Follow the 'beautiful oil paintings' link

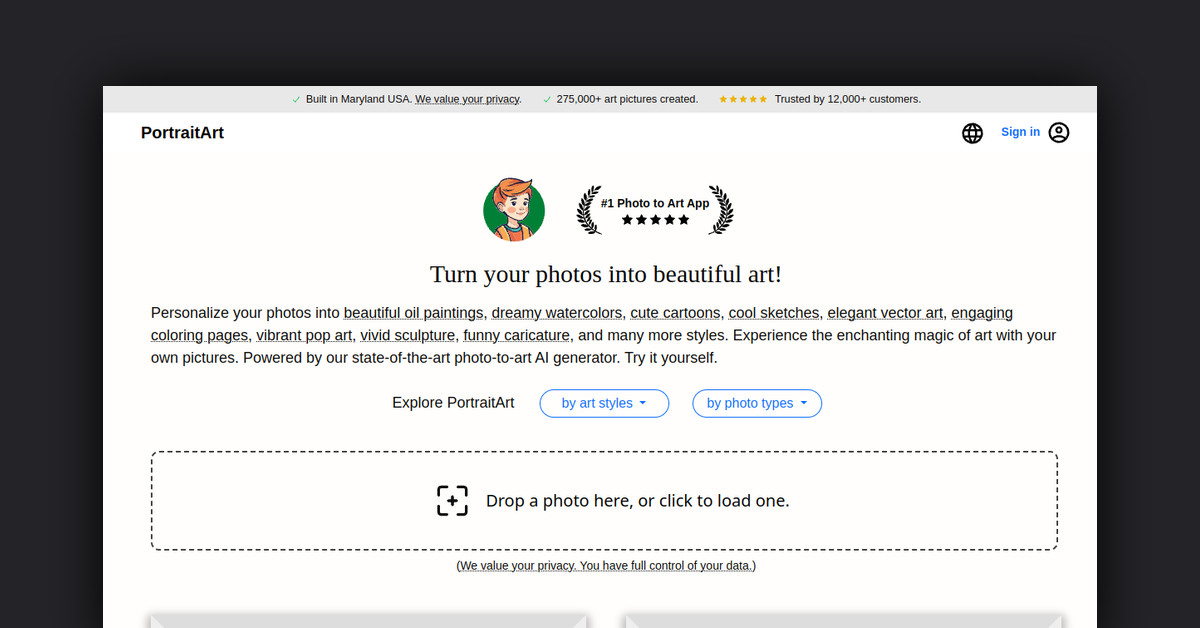point(414,313)
